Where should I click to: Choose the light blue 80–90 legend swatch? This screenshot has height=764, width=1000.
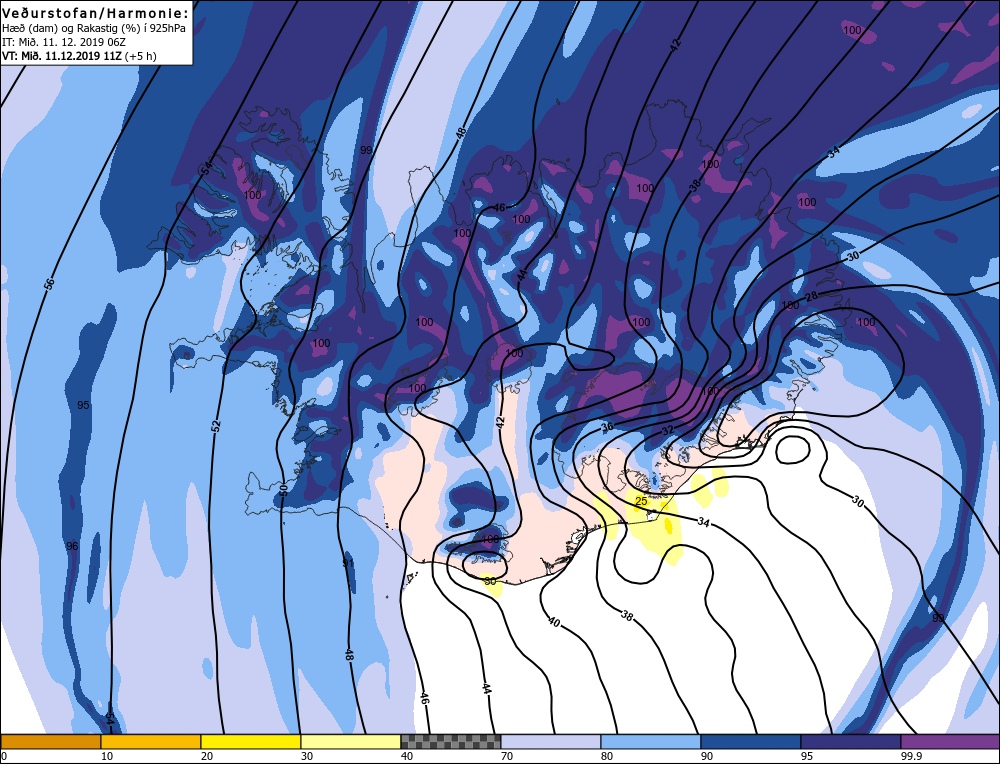pyautogui.click(x=651, y=741)
